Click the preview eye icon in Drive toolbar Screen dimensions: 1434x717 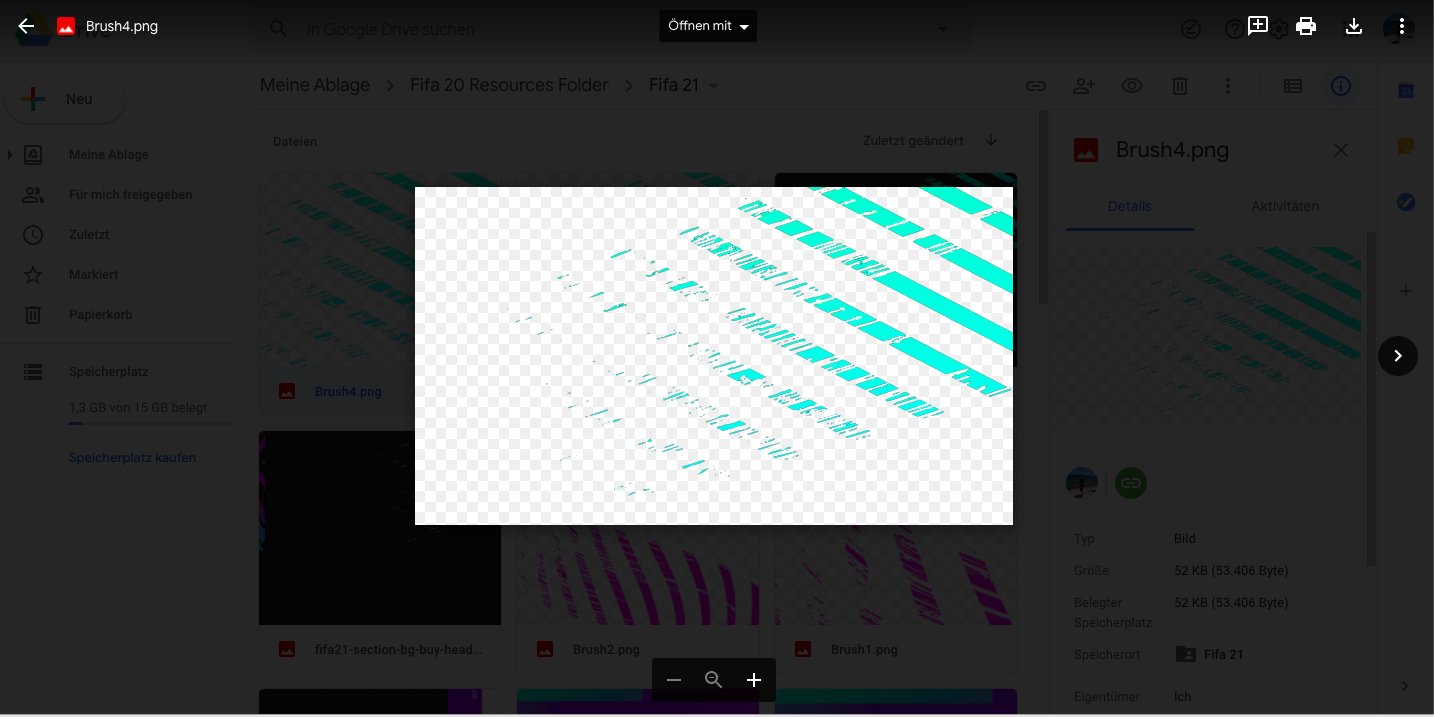point(1132,87)
